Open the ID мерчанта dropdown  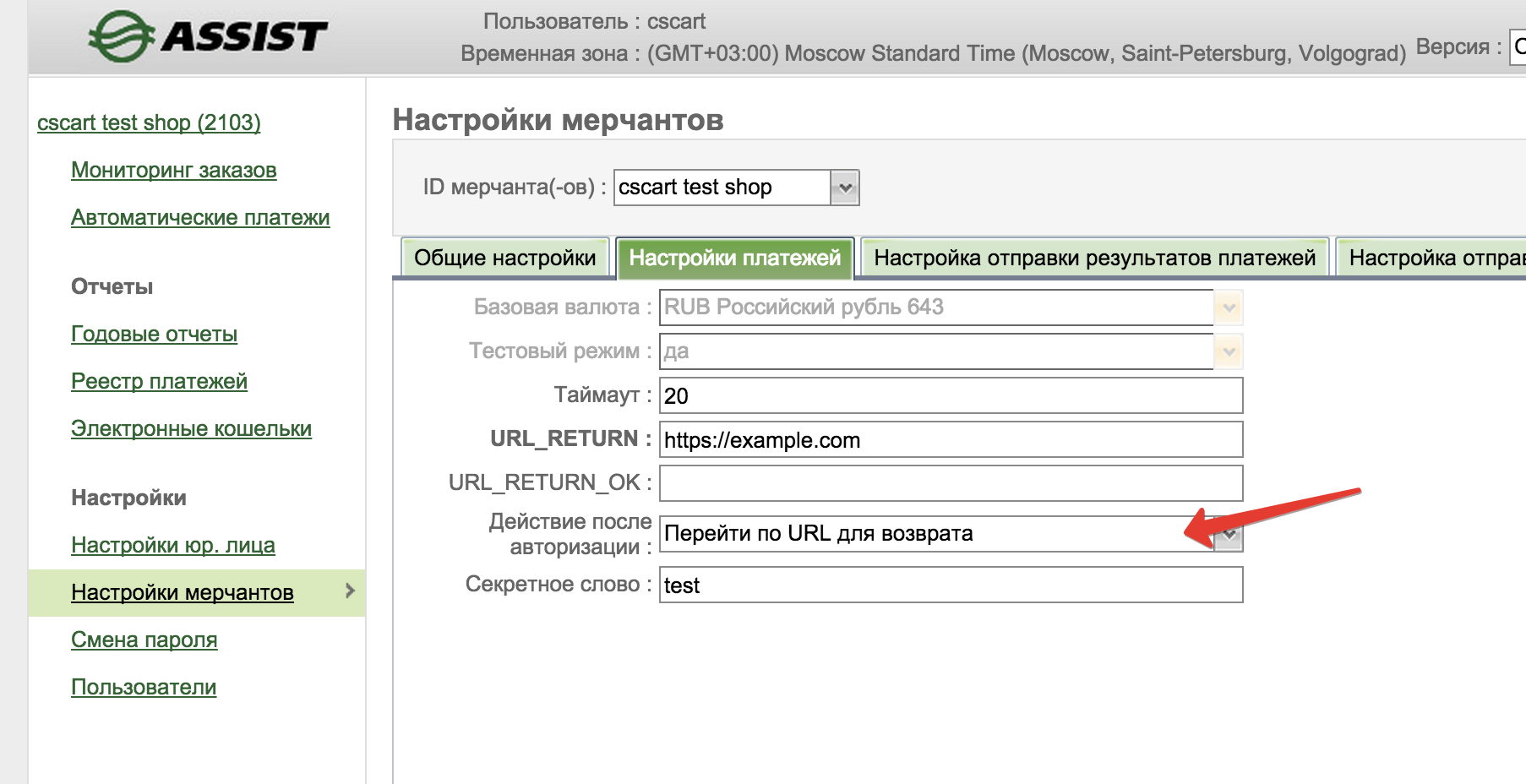[x=844, y=188]
